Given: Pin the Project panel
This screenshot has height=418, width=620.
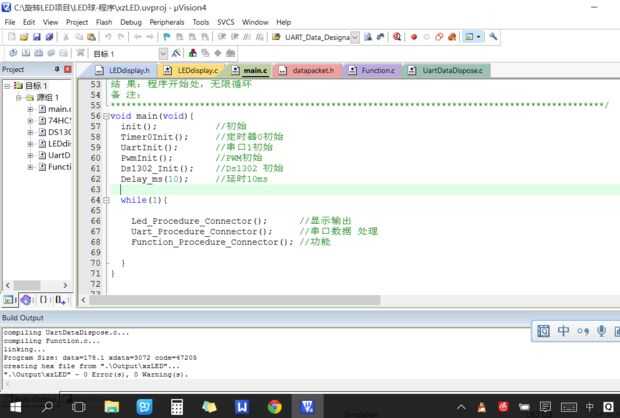Looking at the screenshot, I should pyautogui.click(x=57, y=69).
